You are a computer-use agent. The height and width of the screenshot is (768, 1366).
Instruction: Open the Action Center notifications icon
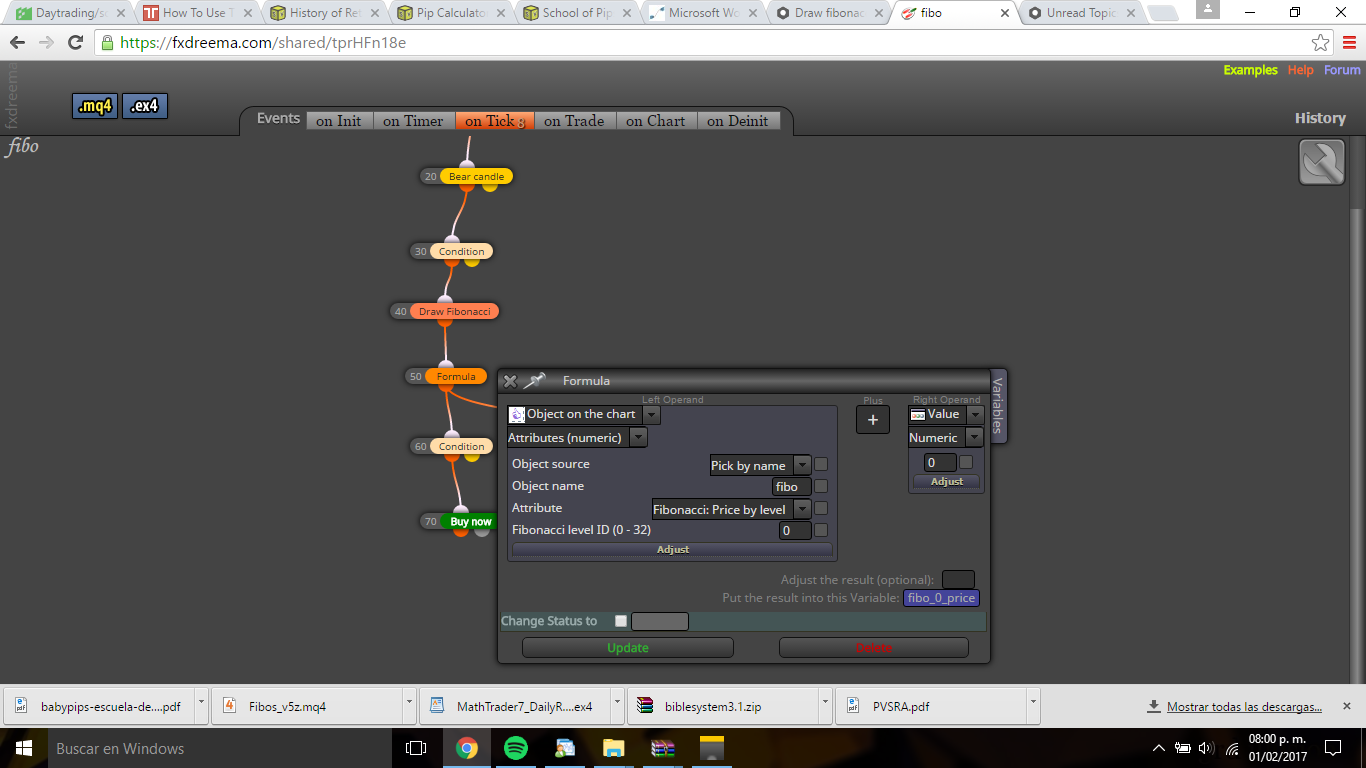[x=1332, y=748]
